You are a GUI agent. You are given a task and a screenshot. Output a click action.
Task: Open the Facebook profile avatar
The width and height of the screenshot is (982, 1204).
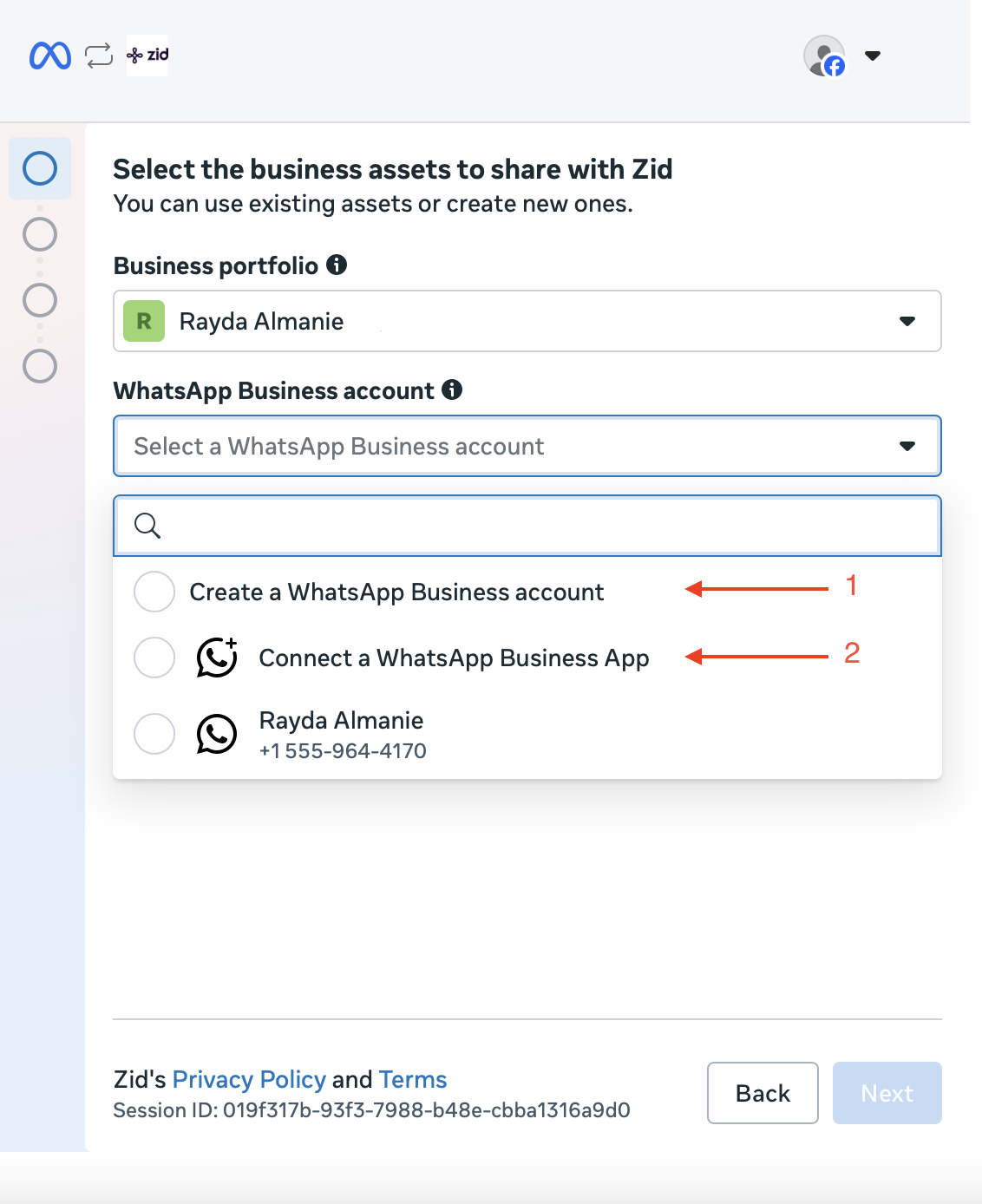click(x=824, y=56)
